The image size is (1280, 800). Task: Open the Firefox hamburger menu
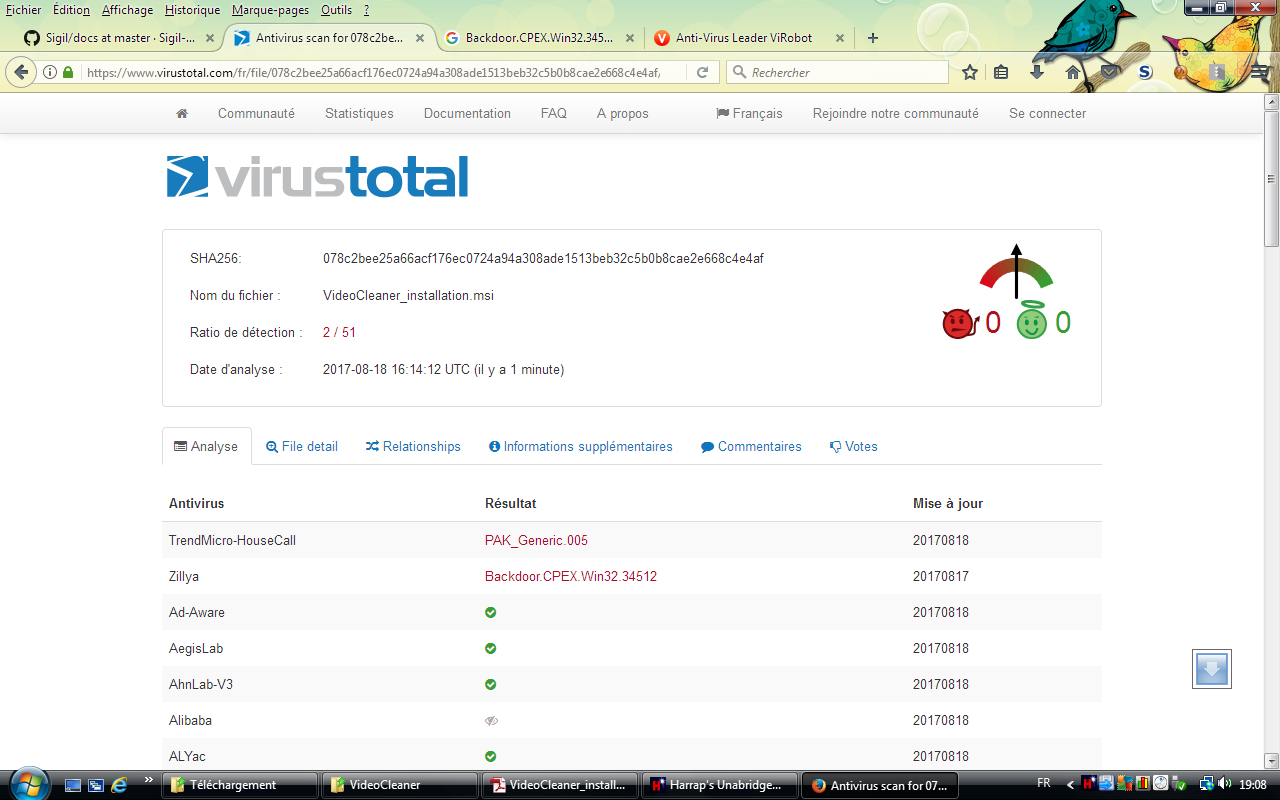point(1261,72)
